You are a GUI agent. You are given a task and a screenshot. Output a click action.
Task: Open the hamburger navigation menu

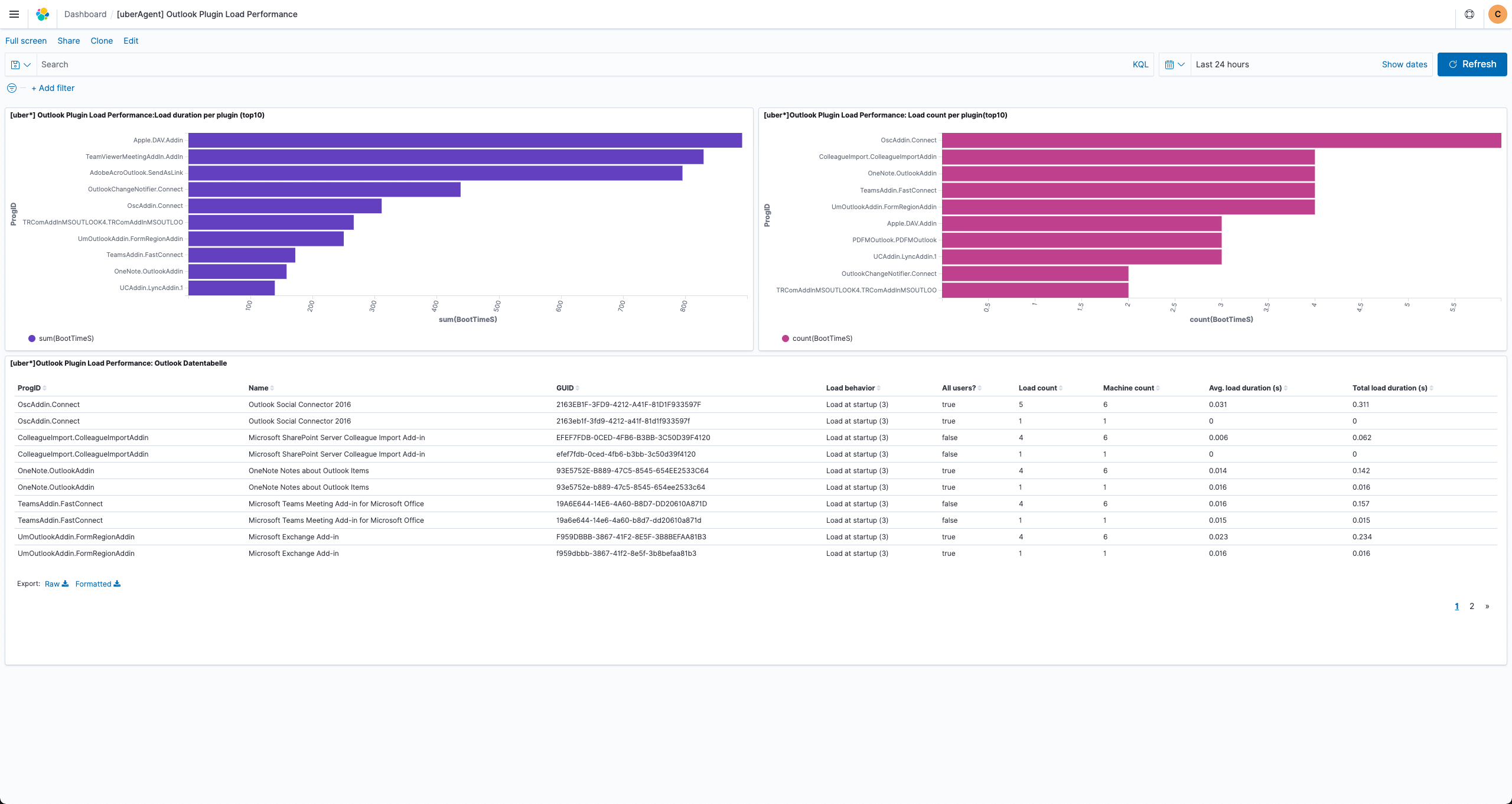14,14
